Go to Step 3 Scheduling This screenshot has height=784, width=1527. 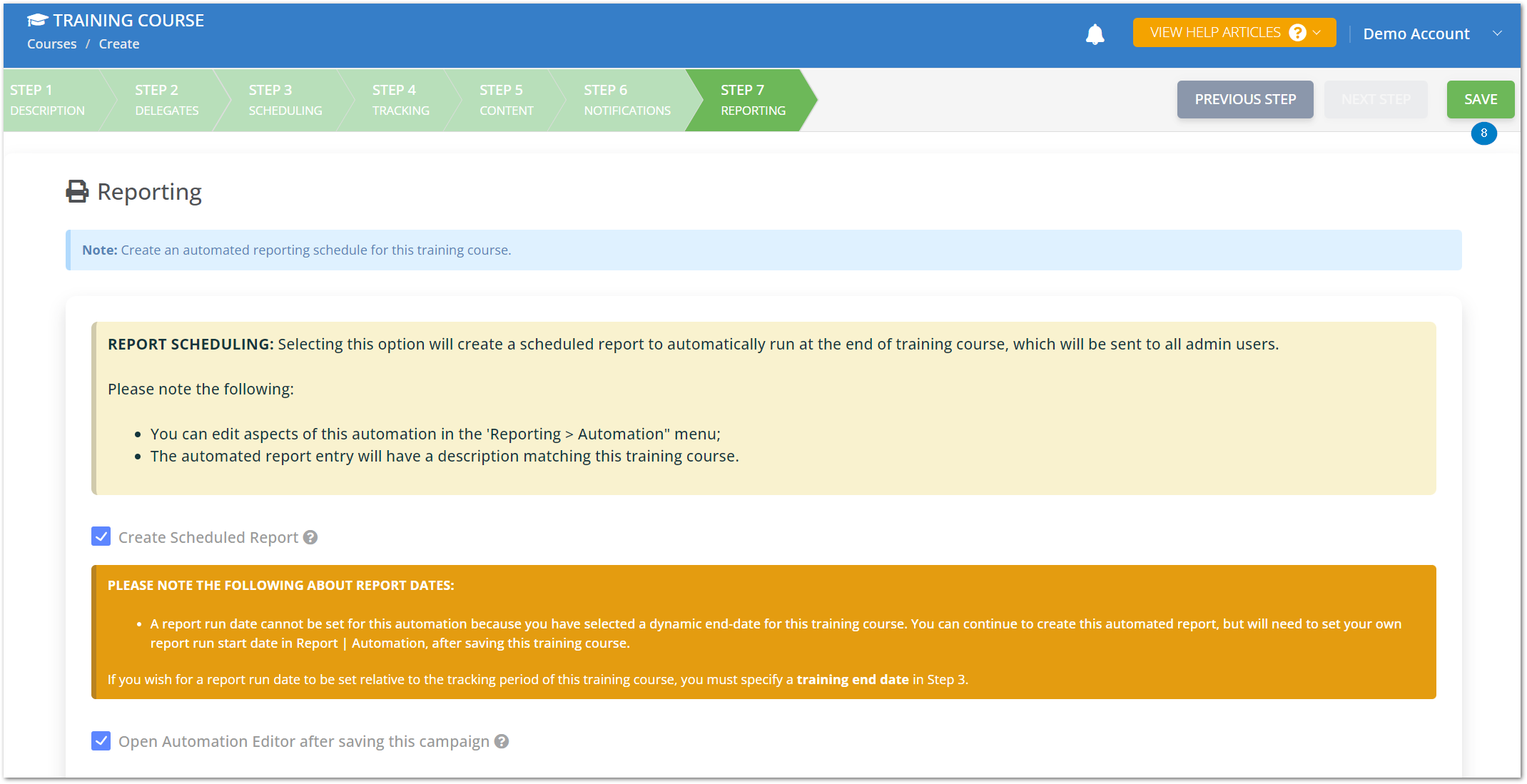tap(285, 100)
